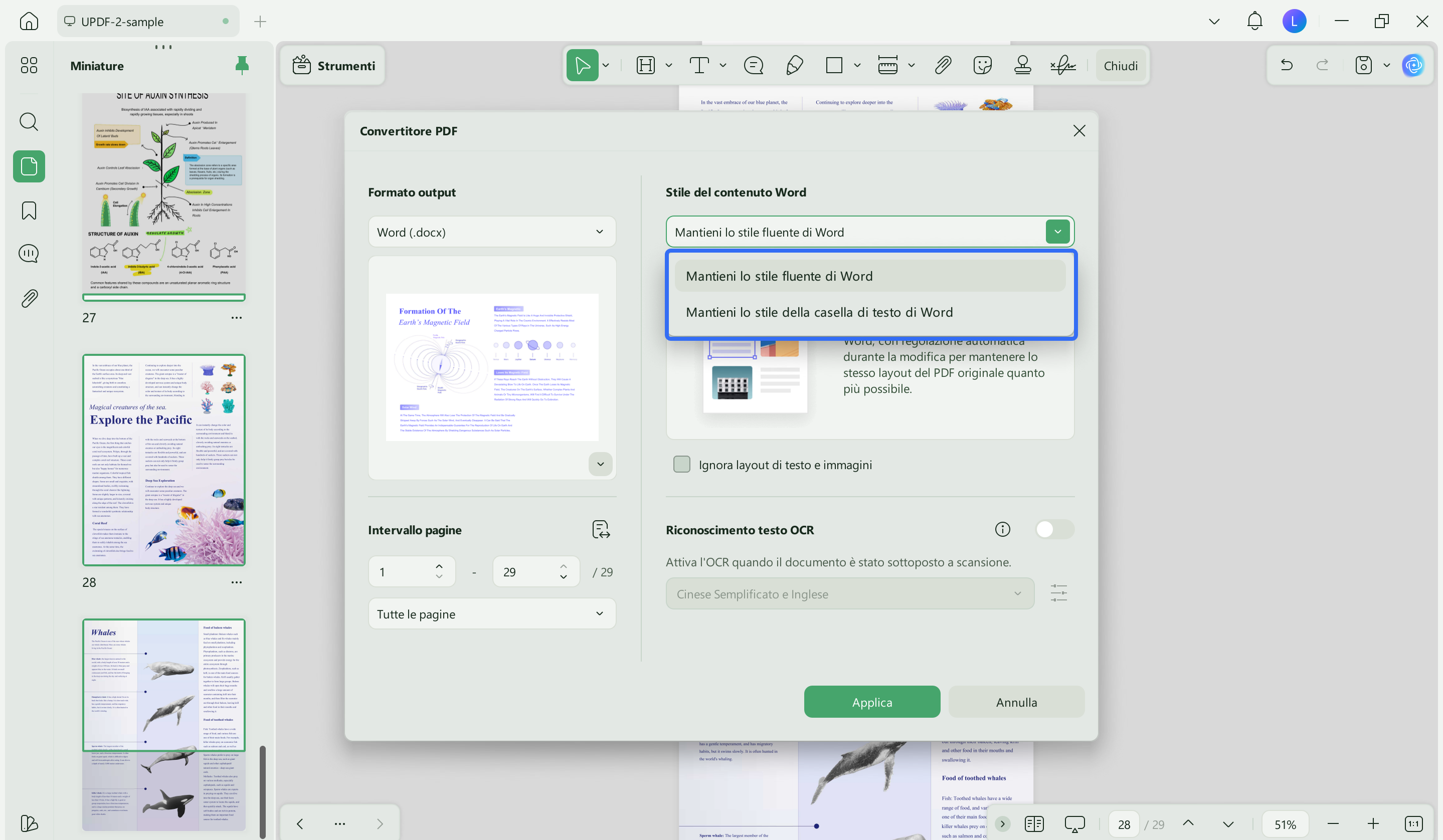1443x840 pixels.
Task: Open the Cinese Semplificato e Inglese language dropdown
Action: (x=850, y=593)
